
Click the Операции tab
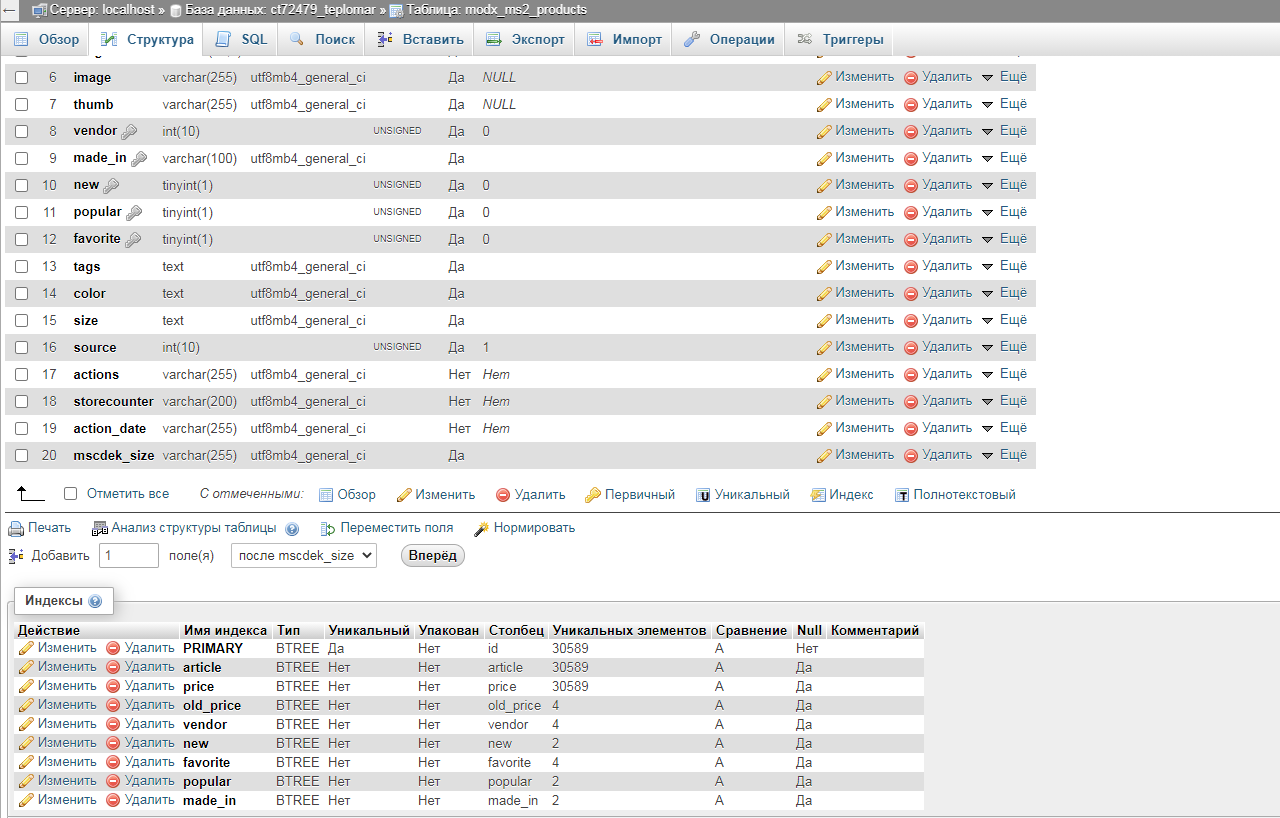tap(729, 40)
